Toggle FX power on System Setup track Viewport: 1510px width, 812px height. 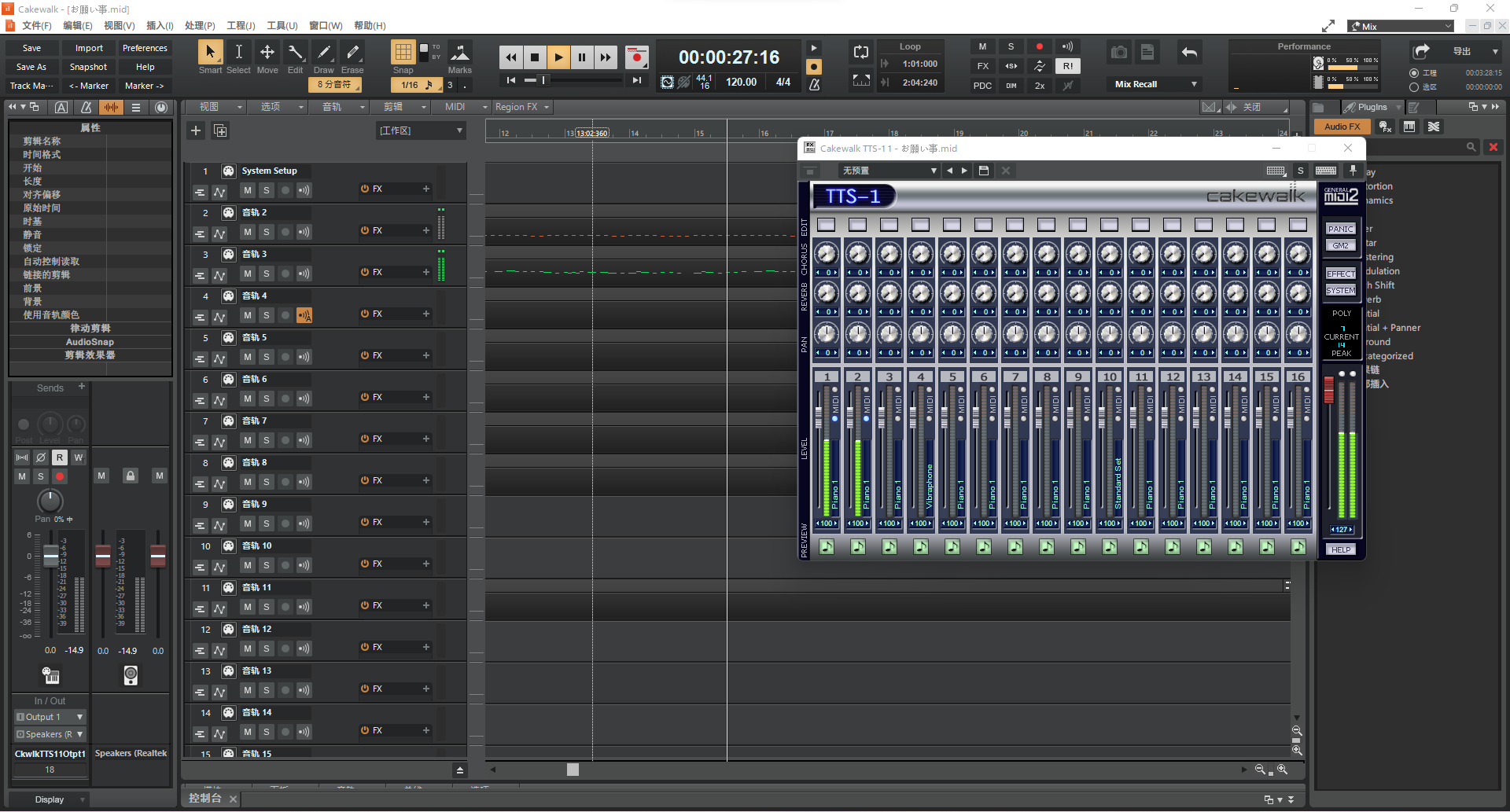pyautogui.click(x=365, y=189)
